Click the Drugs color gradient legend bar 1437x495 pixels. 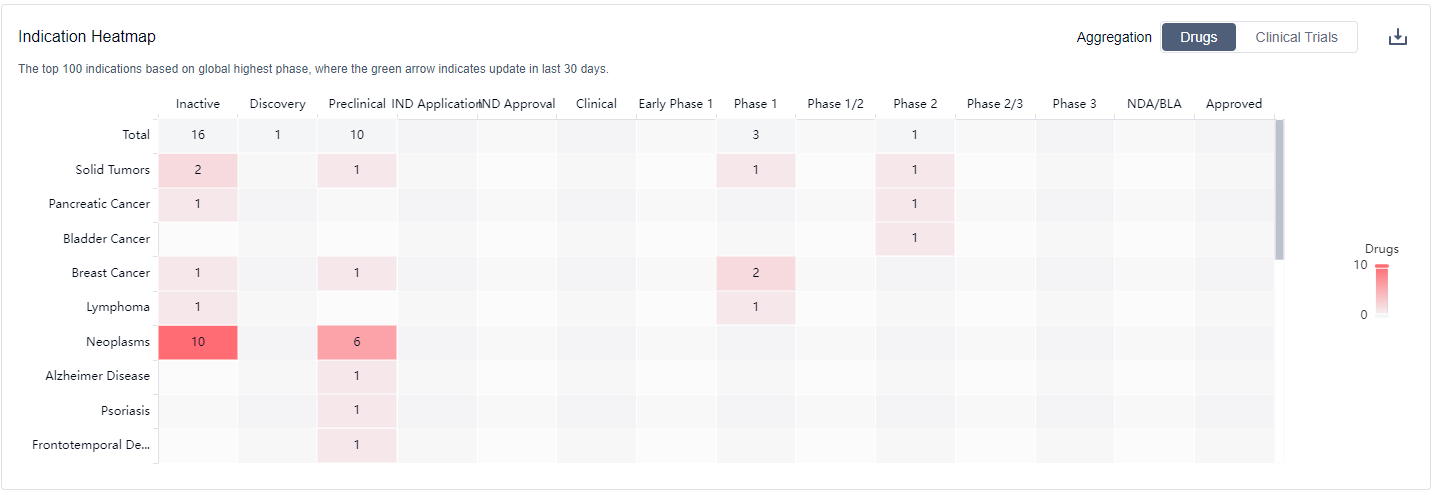[1381, 291]
